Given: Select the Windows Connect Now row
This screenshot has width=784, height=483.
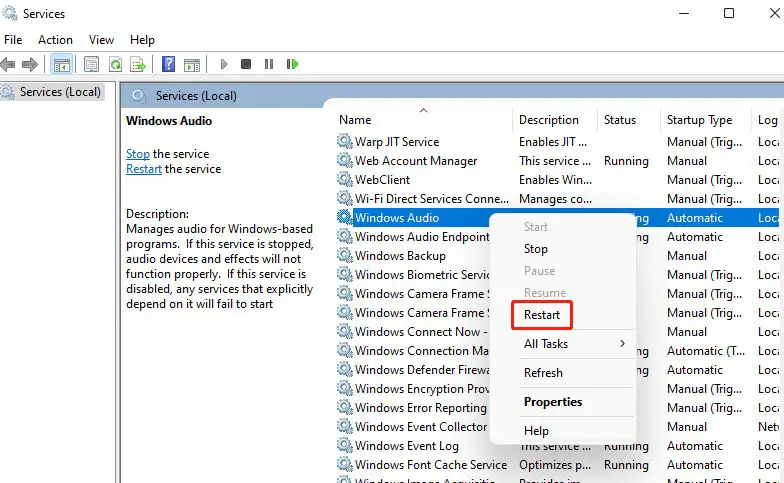Looking at the screenshot, I should [x=421, y=332].
